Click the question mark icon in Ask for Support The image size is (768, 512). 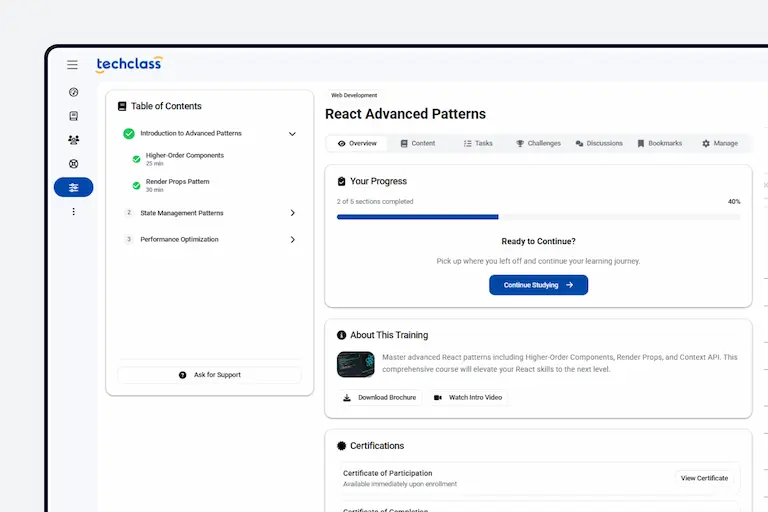pos(183,375)
